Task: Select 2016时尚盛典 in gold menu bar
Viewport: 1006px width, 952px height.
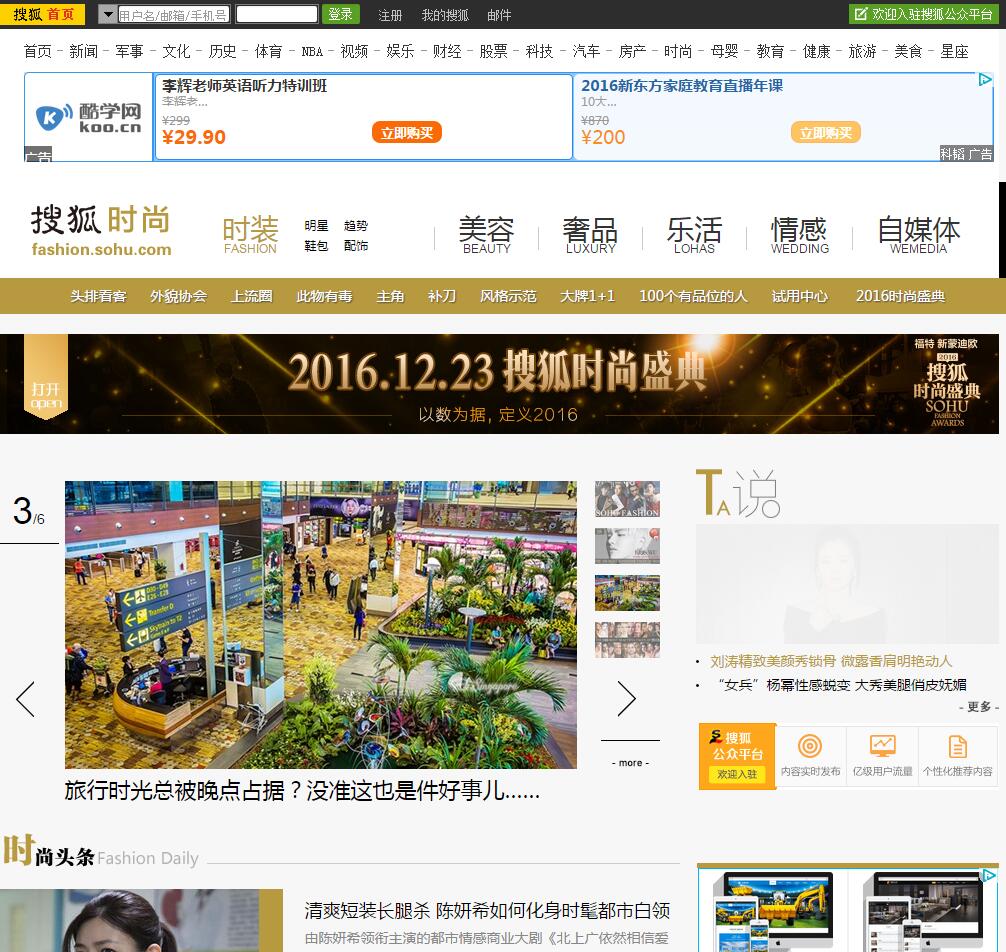Action: point(900,296)
